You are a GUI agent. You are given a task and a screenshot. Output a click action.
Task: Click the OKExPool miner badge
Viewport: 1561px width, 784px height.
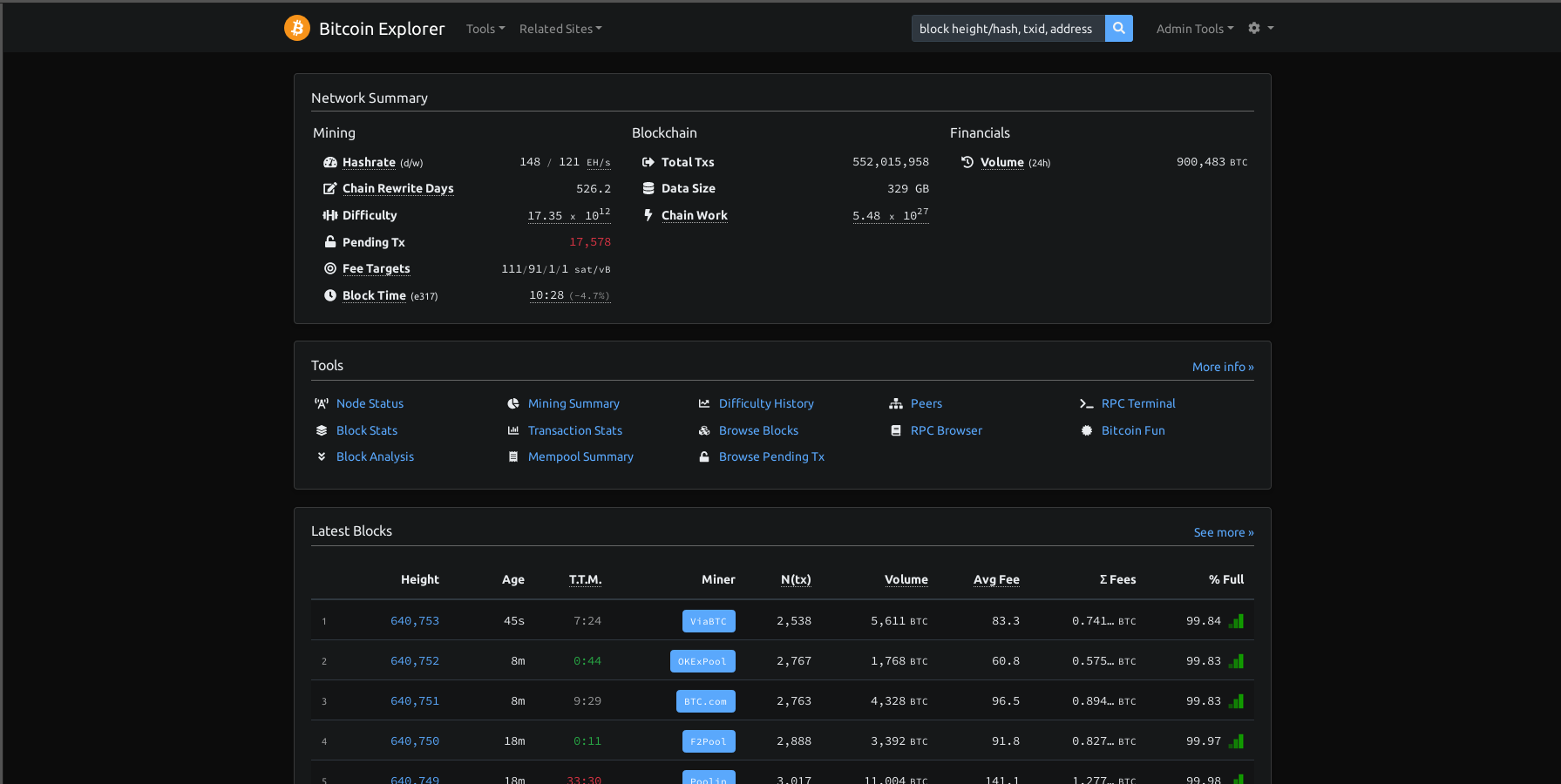[x=702, y=661]
